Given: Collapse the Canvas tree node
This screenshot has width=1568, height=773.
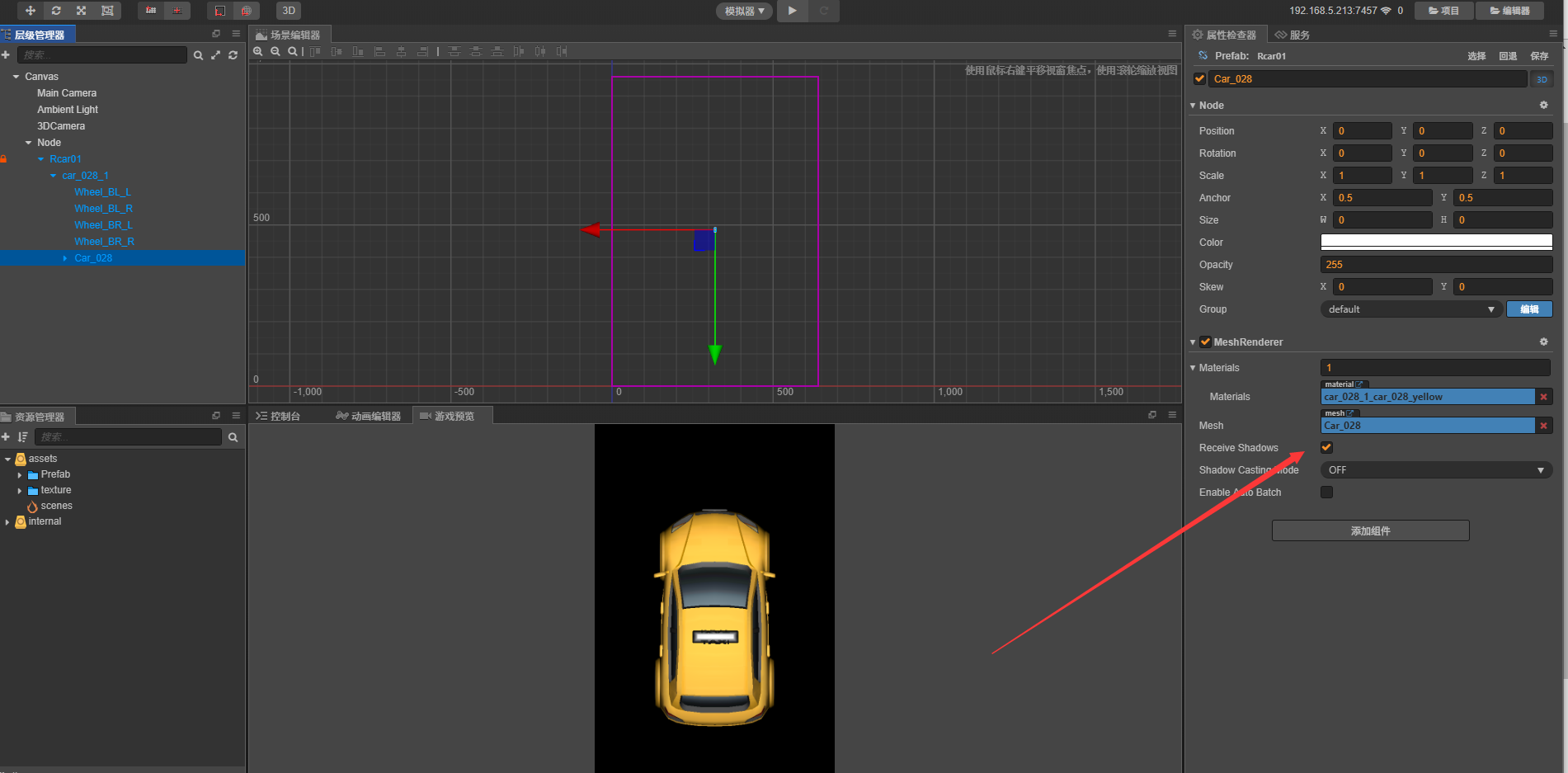Looking at the screenshot, I should click(x=16, y=77).
